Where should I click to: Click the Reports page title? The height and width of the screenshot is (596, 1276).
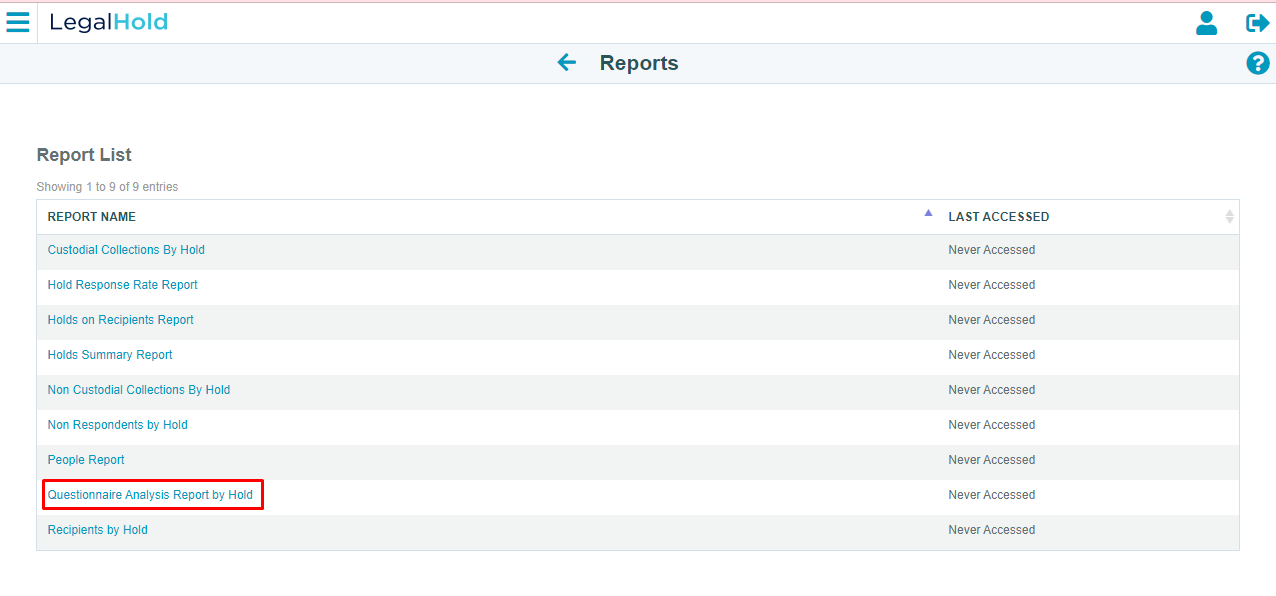click(x=639, y=63)
